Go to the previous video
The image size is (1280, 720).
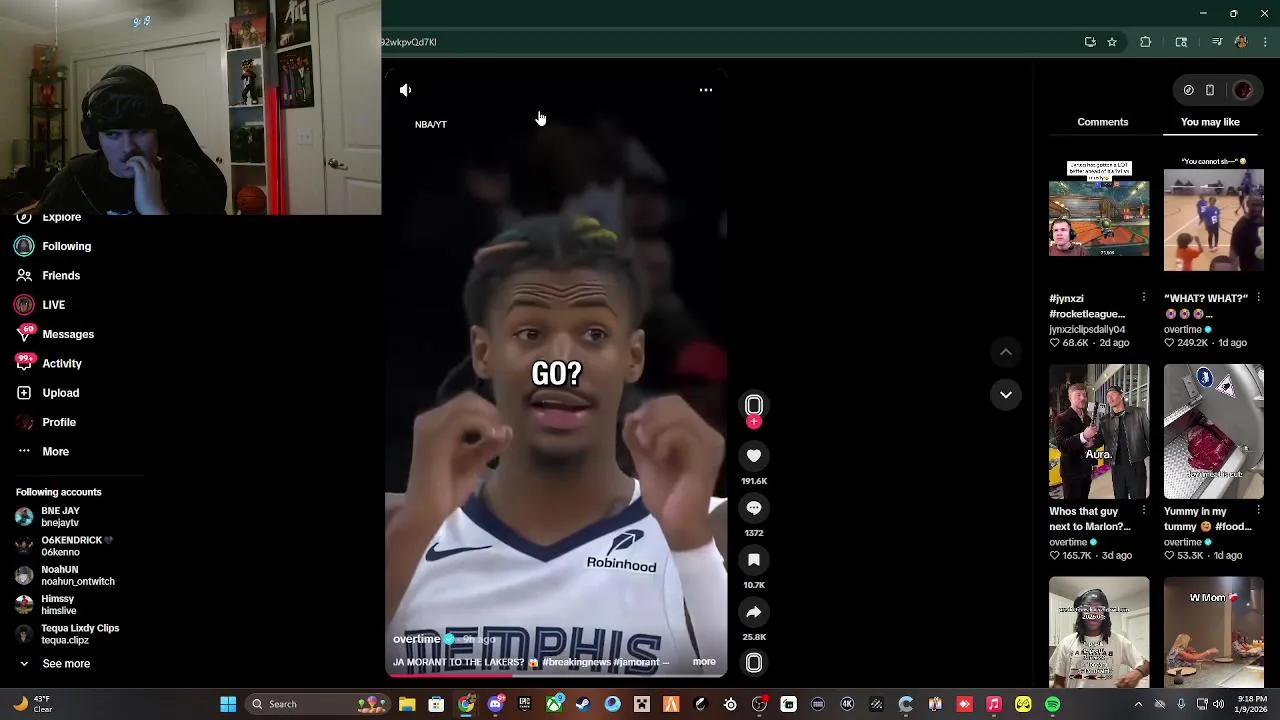tap(1006, 352)
